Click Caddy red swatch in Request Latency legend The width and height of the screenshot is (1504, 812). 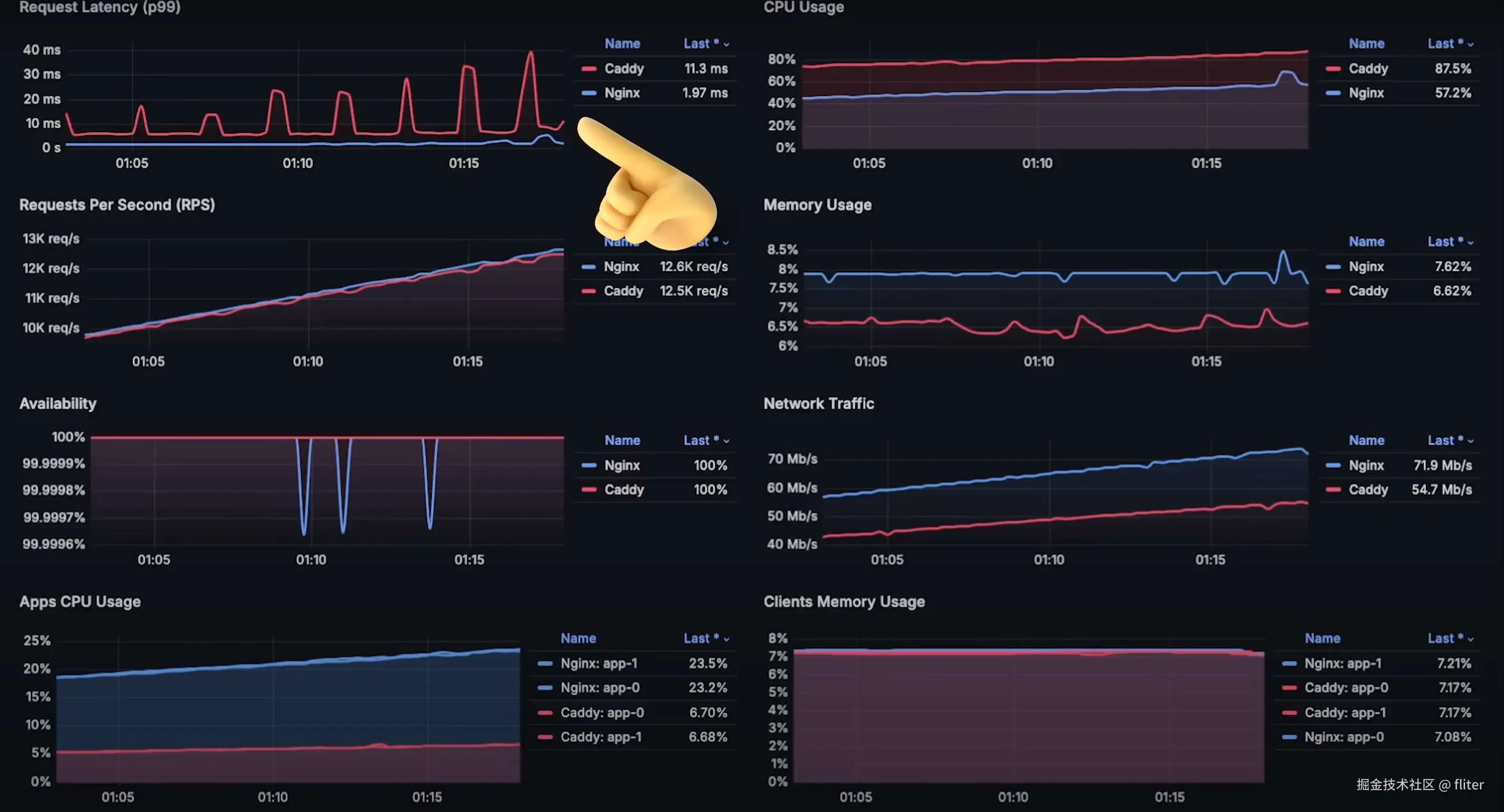(588, 69)
